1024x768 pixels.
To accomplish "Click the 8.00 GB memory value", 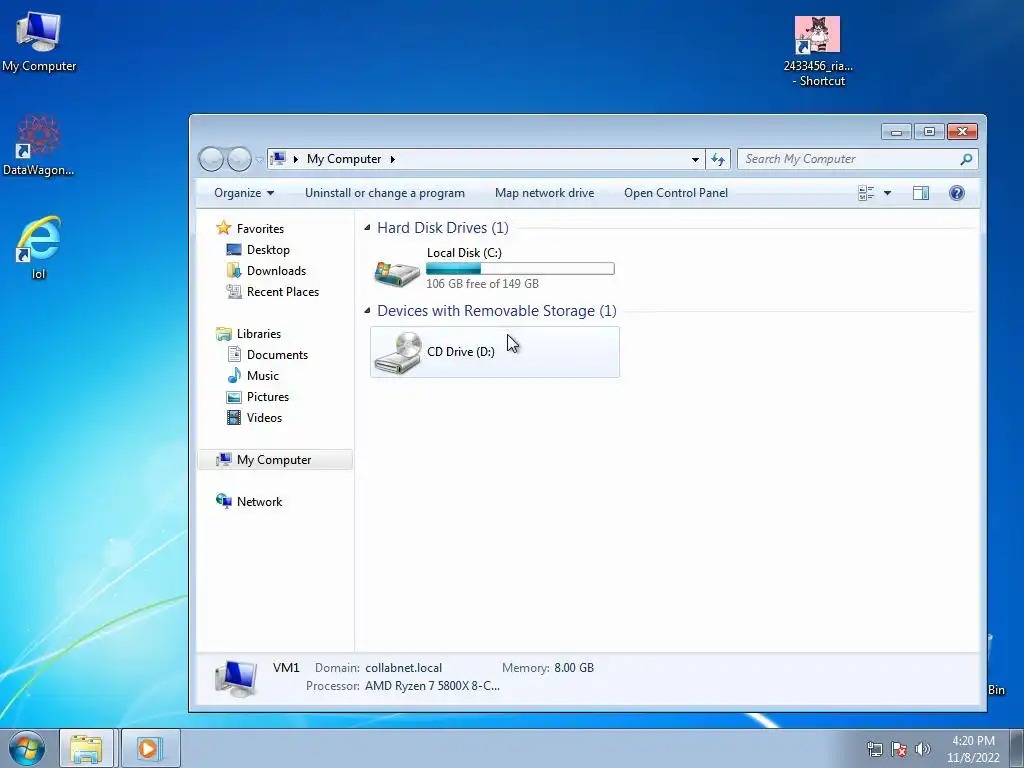I will (574, 668).
